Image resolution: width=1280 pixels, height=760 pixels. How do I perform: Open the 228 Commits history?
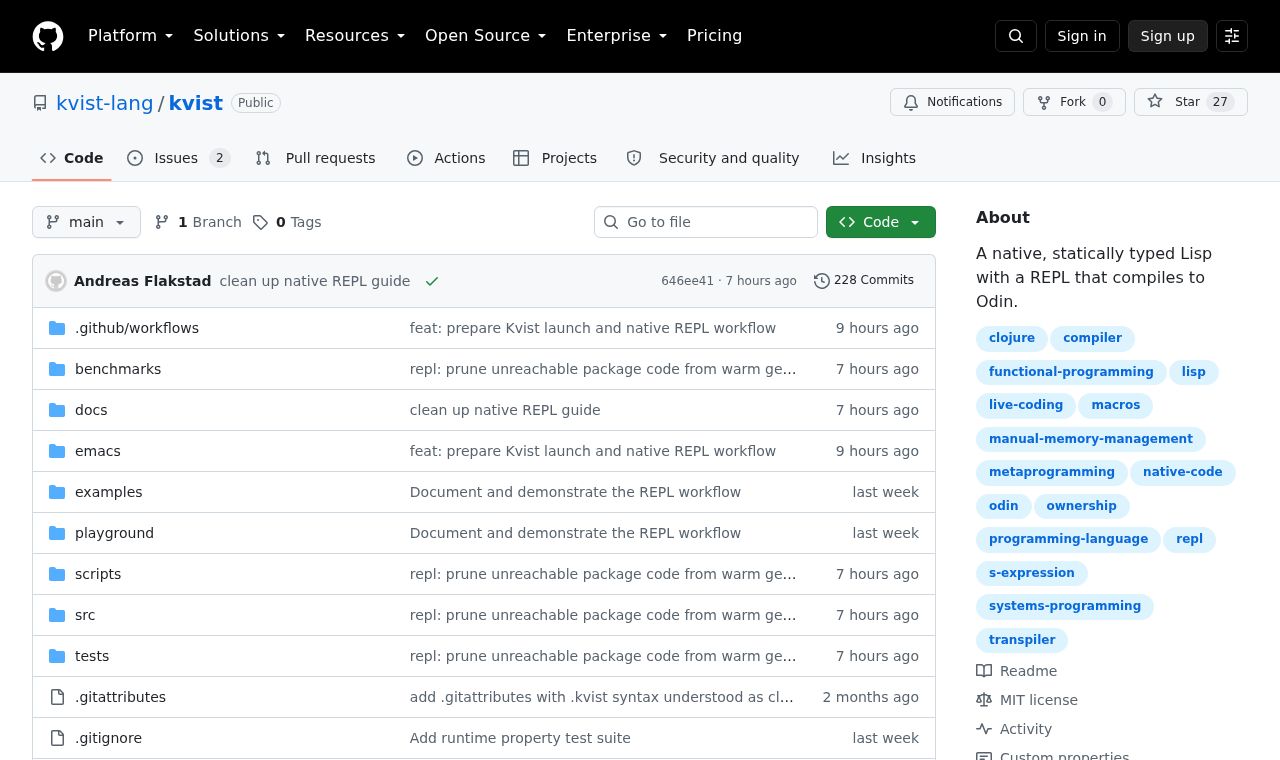pyautogui.click(x=864, y=281)
